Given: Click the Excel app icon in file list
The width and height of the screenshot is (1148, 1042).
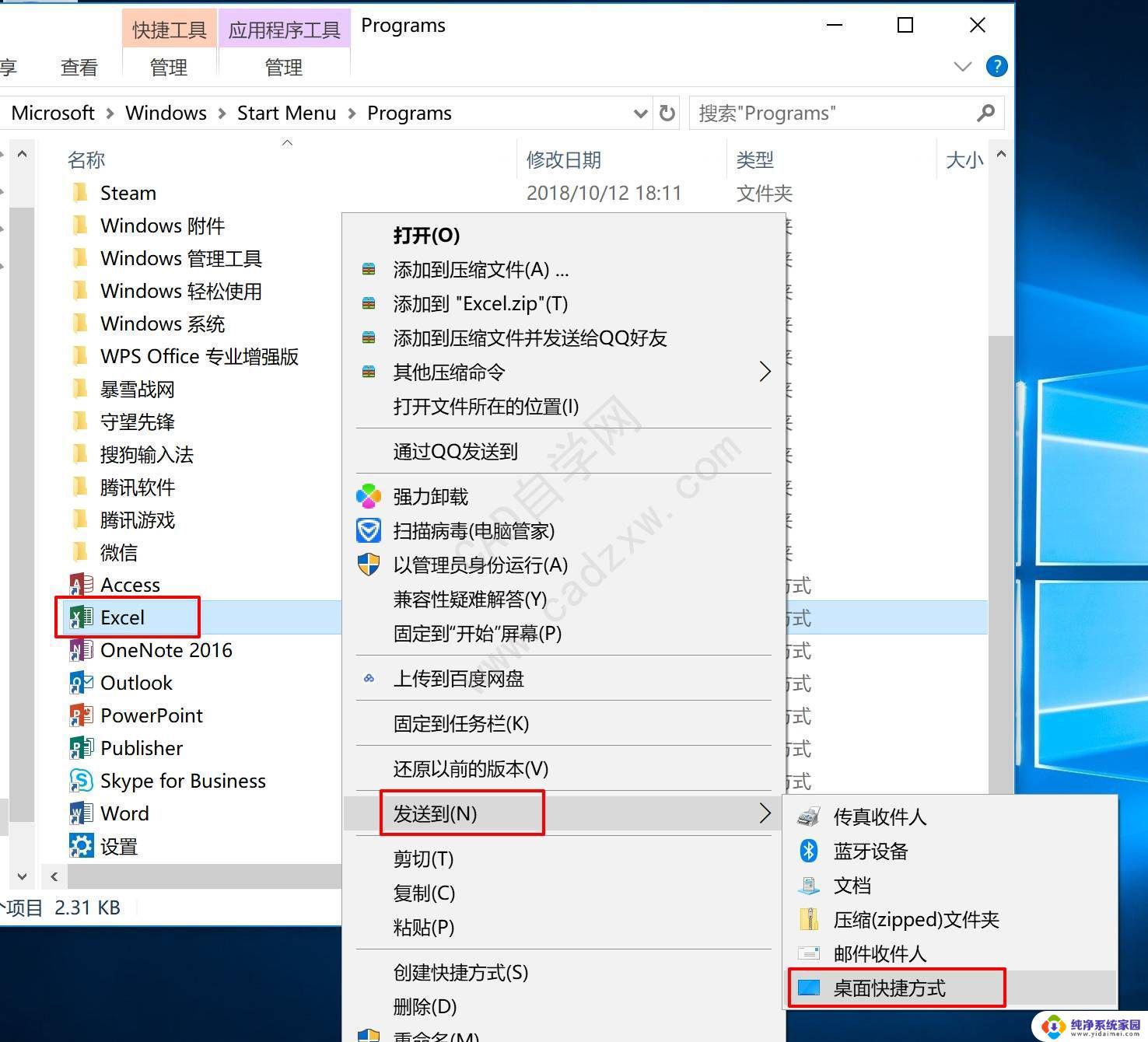Looking at the screenshot, I should tap(81, 617).
